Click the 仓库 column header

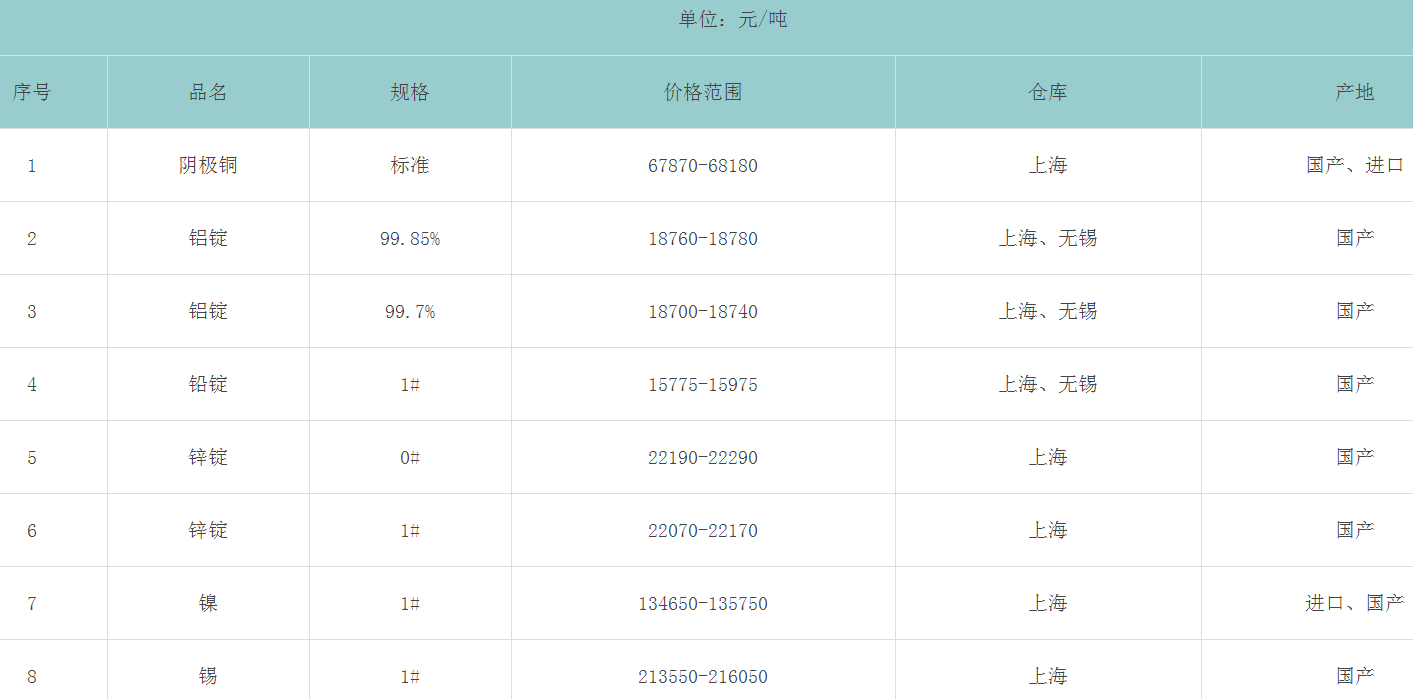click(x=1048, y=92)
